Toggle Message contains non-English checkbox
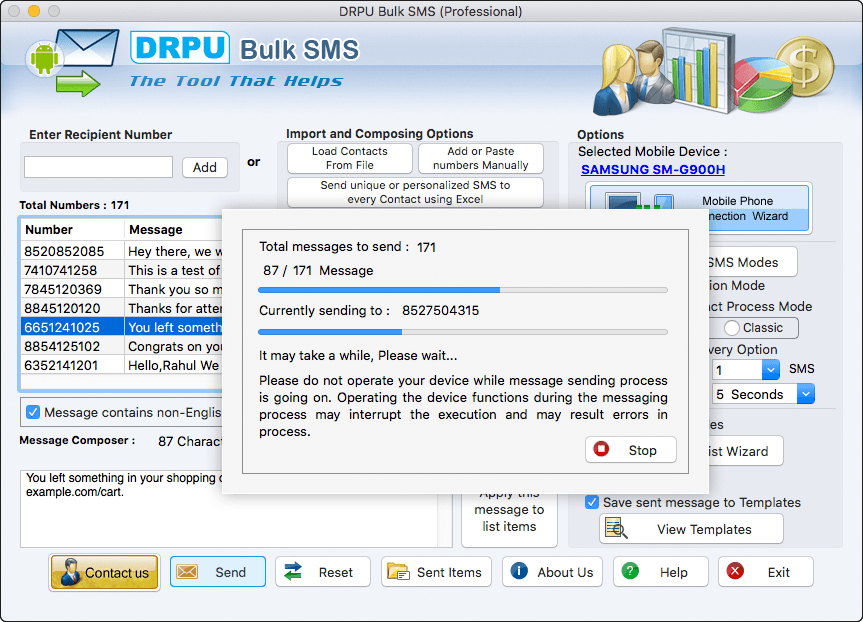 [x=33, y=412]
